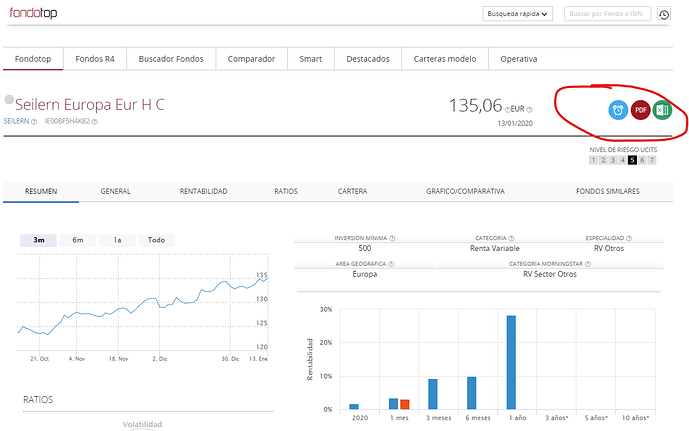Open the RENTABILIDAD section tab
Image resolution: width=689 pixels, height=431 pixels.
pyautogui.click(x=203, y=192)
